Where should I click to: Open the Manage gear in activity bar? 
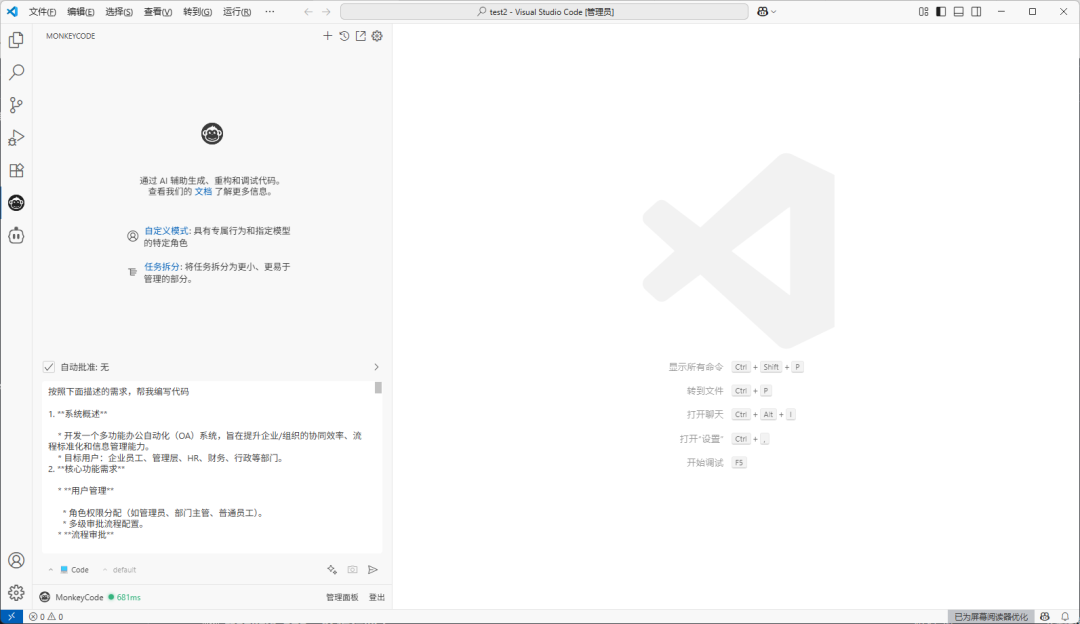[x=17, y=593]
